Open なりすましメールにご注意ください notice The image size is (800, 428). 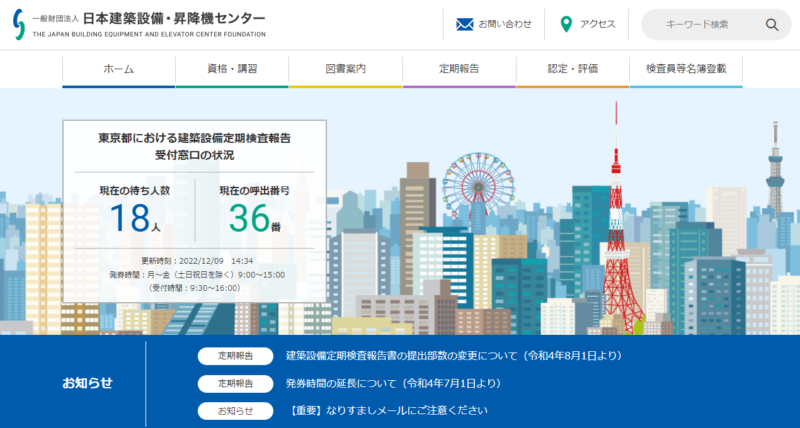click(387, 410)
